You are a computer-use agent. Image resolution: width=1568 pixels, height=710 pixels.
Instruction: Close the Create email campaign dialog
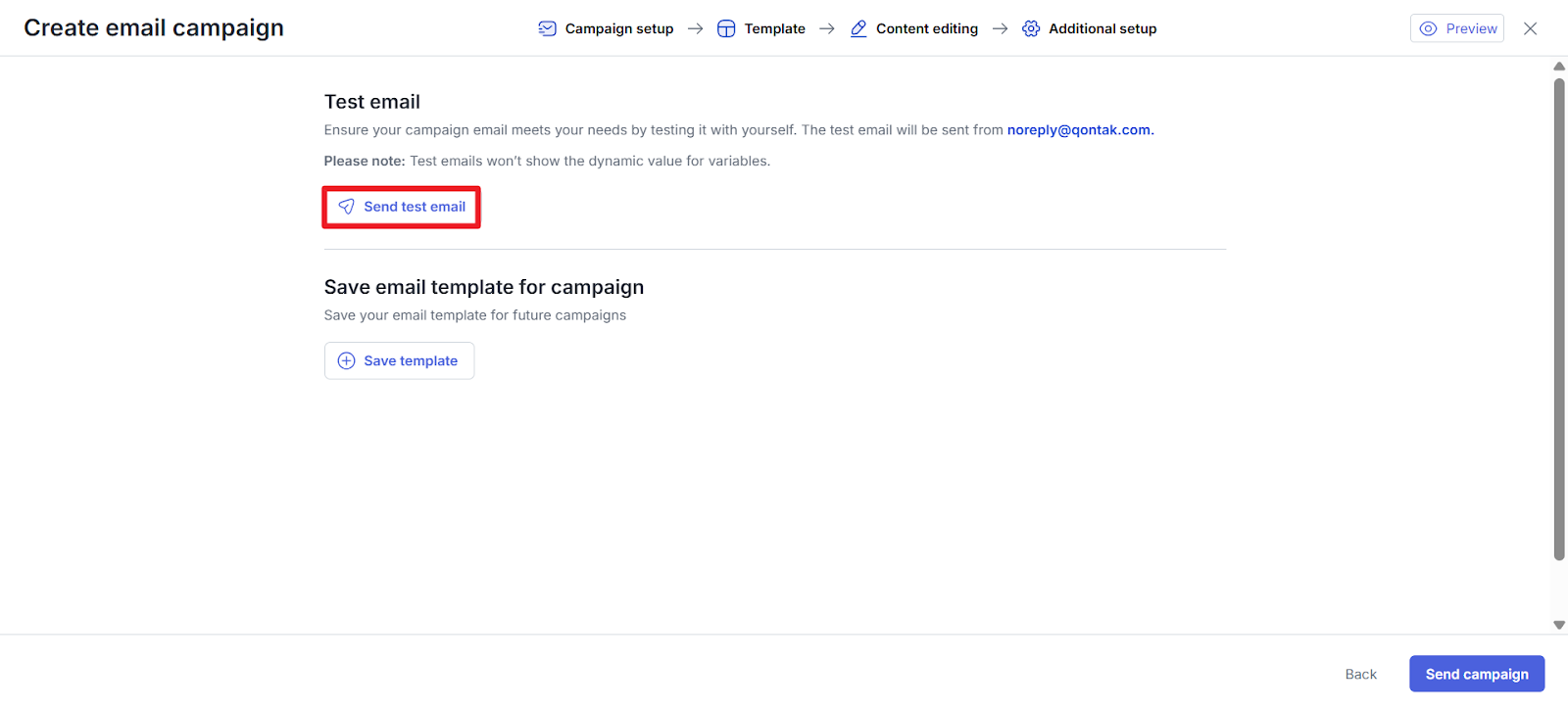[x=1530, y=28]
